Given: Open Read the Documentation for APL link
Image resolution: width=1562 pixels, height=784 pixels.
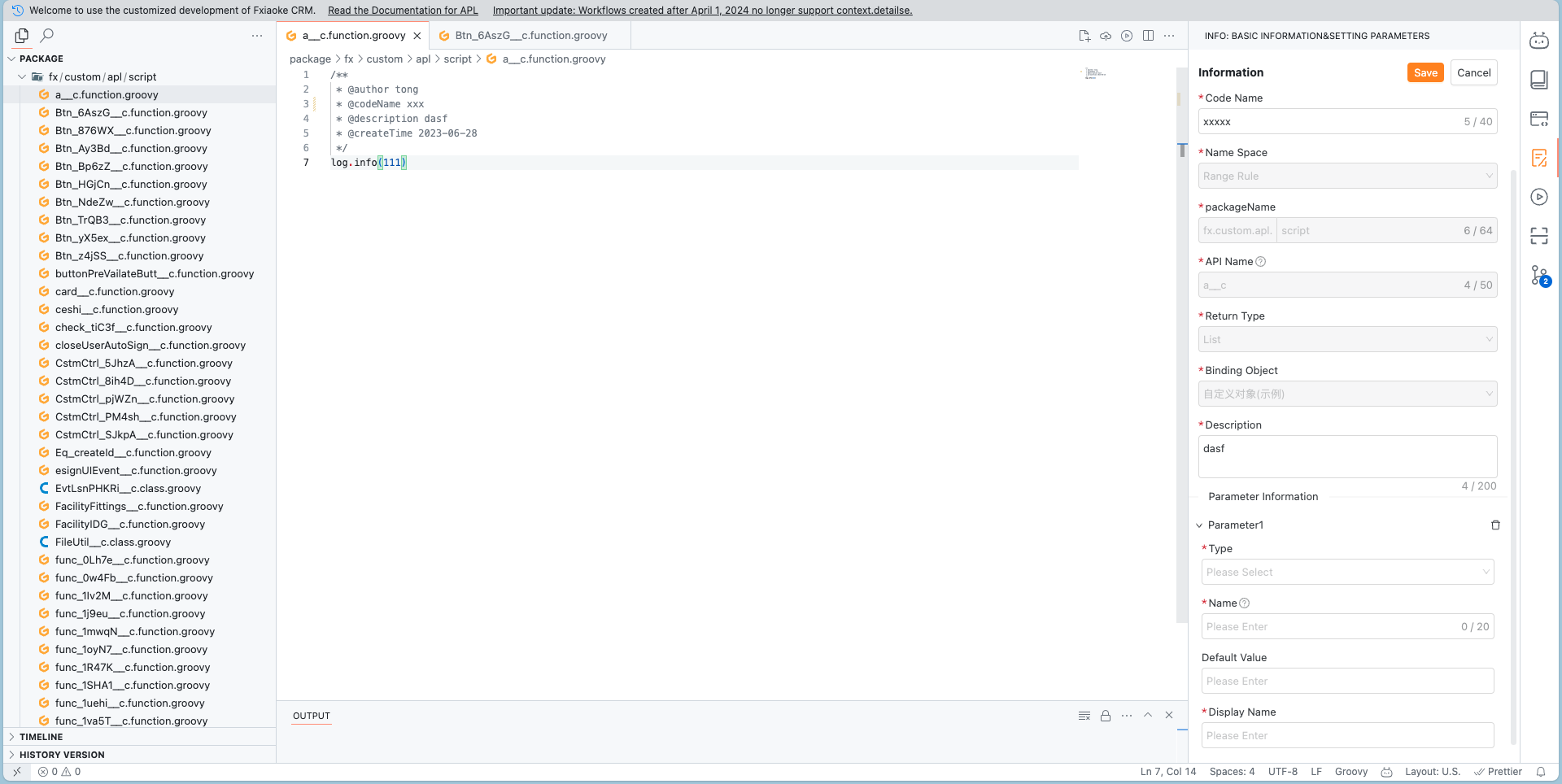Looking at the screenshot, I should click(x=403, y=11).
